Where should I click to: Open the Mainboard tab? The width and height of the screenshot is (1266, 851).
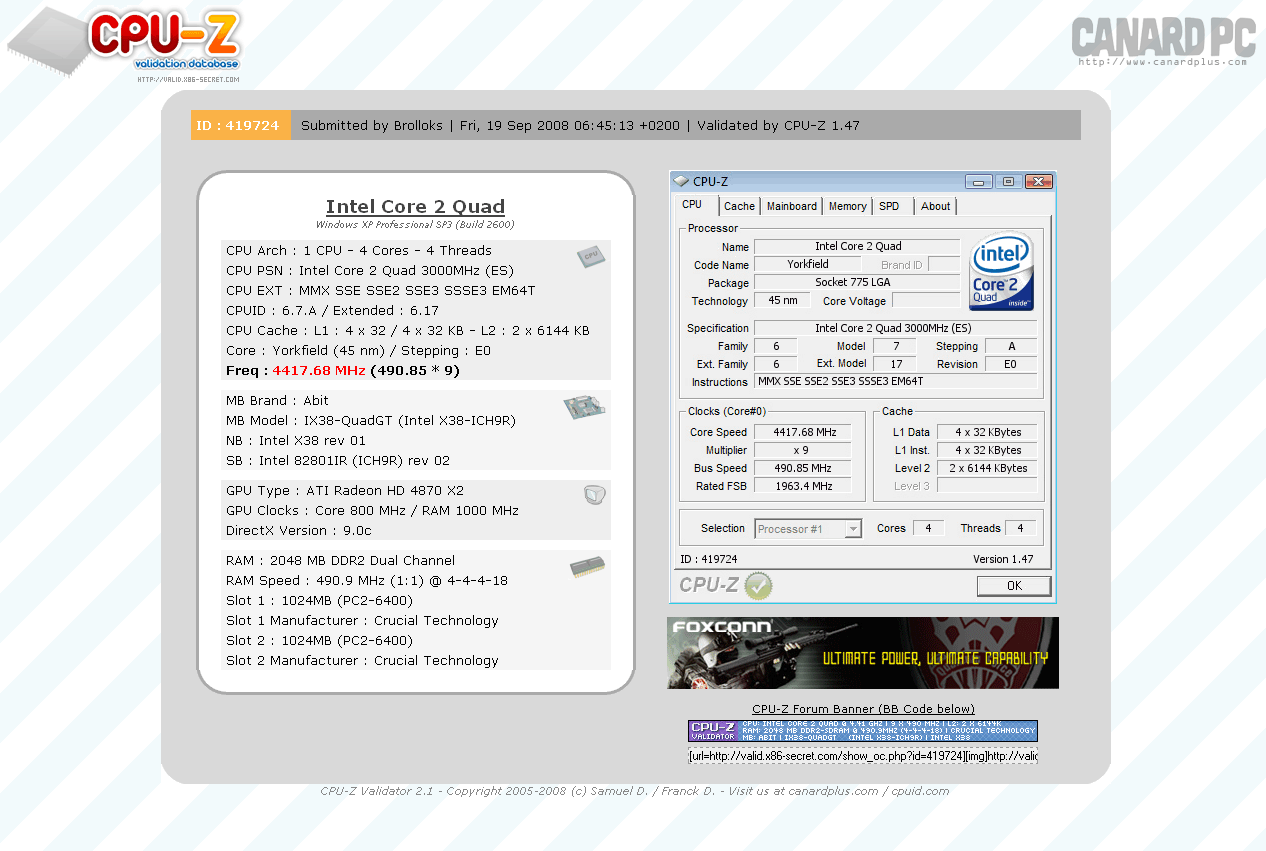click(792, 206)
